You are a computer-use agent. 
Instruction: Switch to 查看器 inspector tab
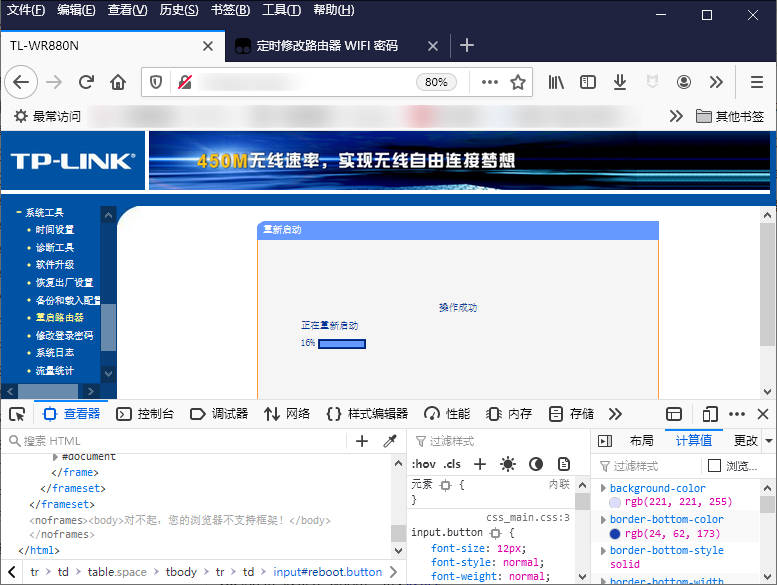[72, 414]
